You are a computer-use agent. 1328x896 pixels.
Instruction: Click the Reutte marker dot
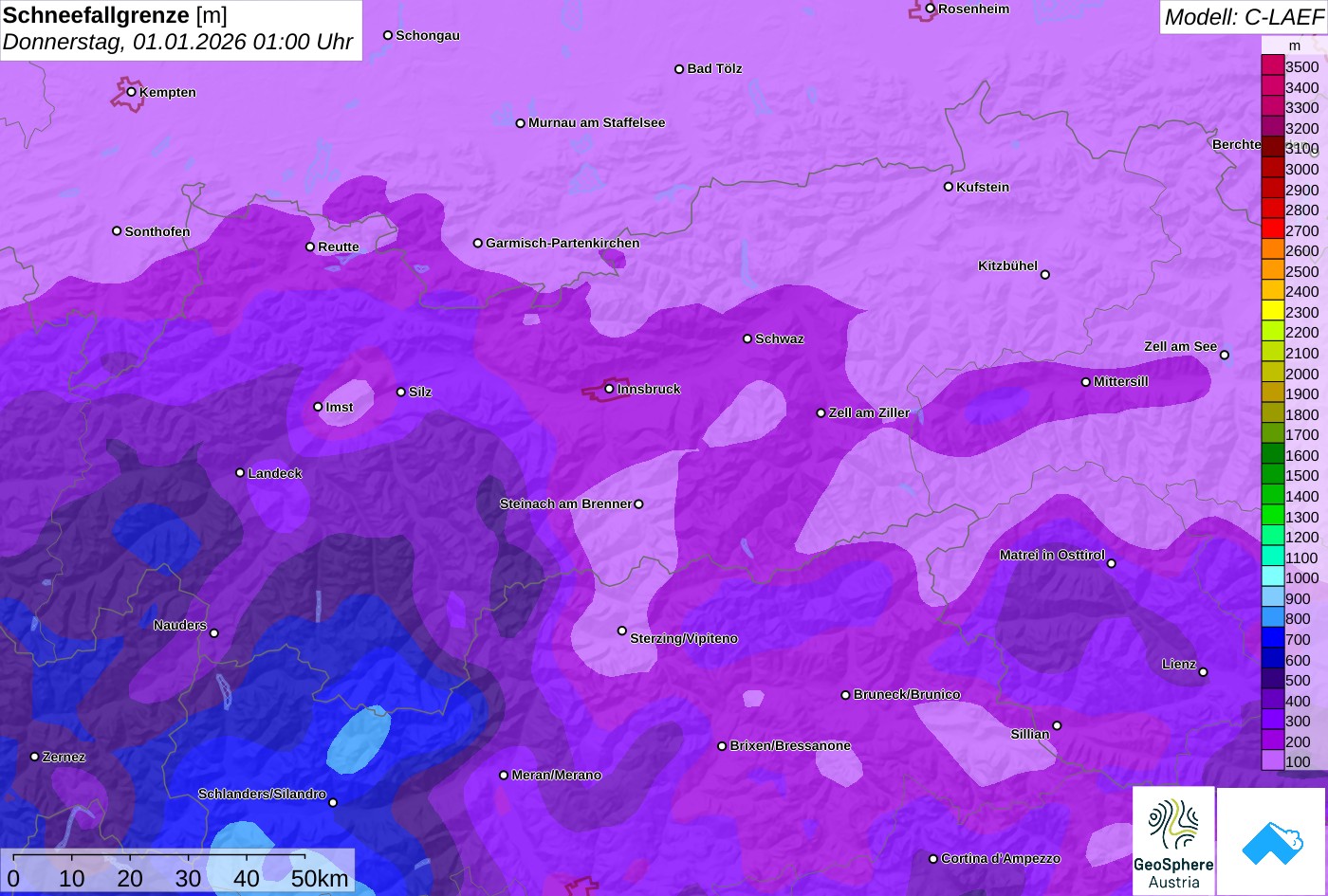[x=310, y=247]
